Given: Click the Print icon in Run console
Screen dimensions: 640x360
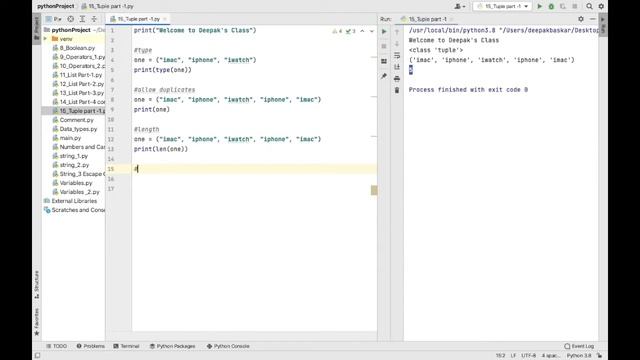Looking at the screenshot, I should 397,79.
